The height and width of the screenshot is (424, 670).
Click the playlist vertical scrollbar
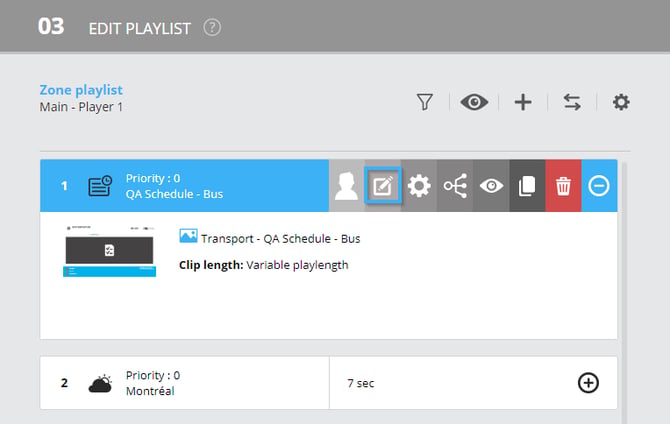[624, 293]
